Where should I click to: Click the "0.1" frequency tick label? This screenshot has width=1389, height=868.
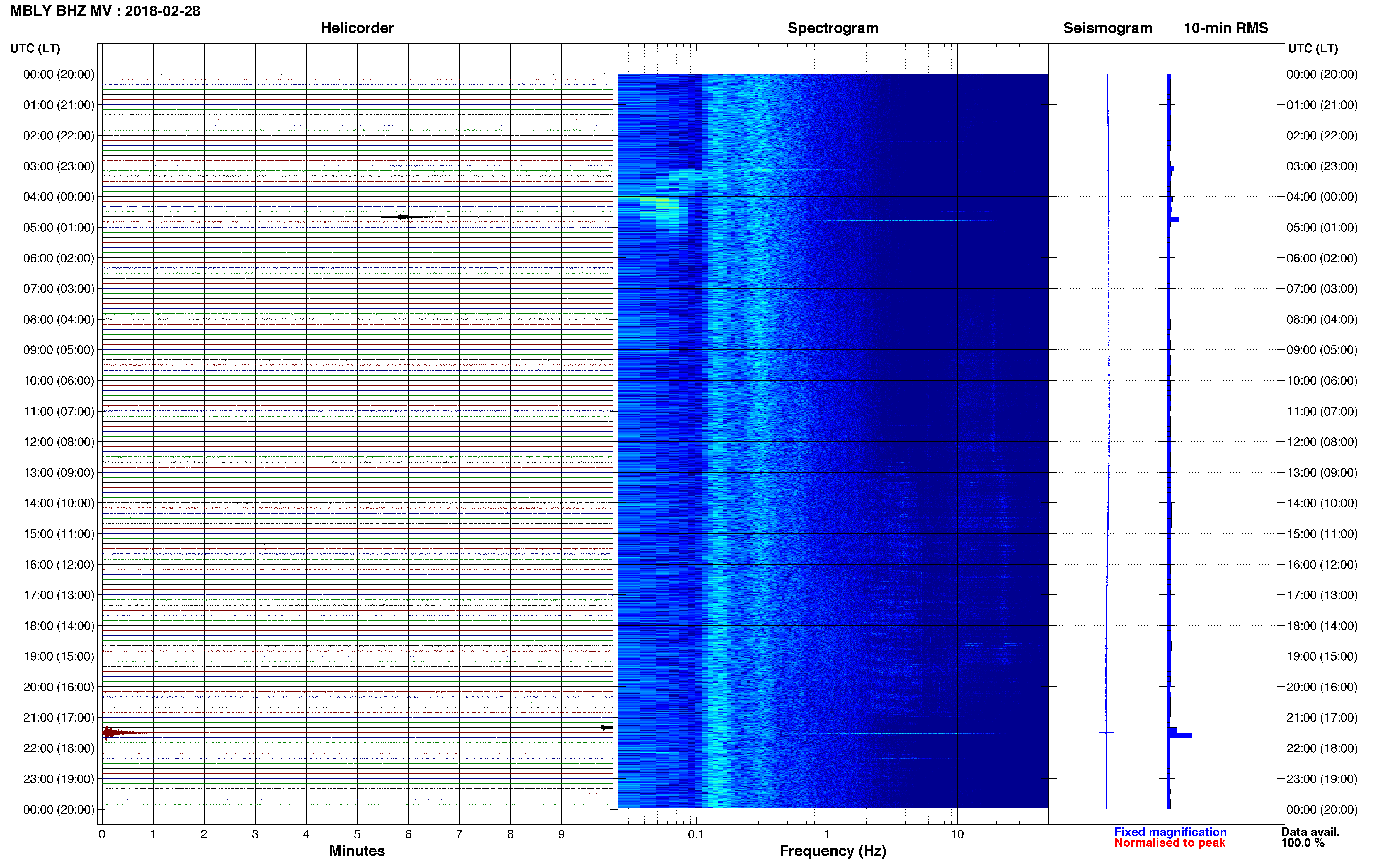click(x=696, y=834)
